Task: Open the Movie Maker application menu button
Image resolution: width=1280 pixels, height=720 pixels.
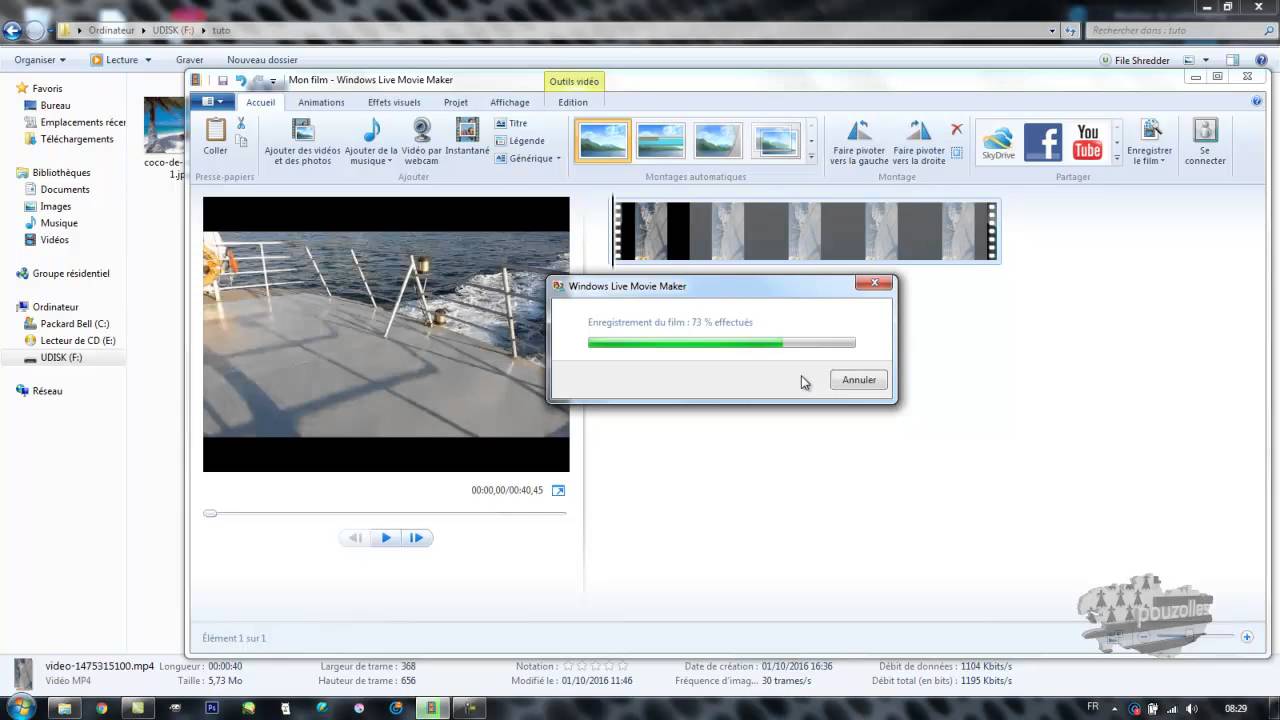Action: coord(213,101)
